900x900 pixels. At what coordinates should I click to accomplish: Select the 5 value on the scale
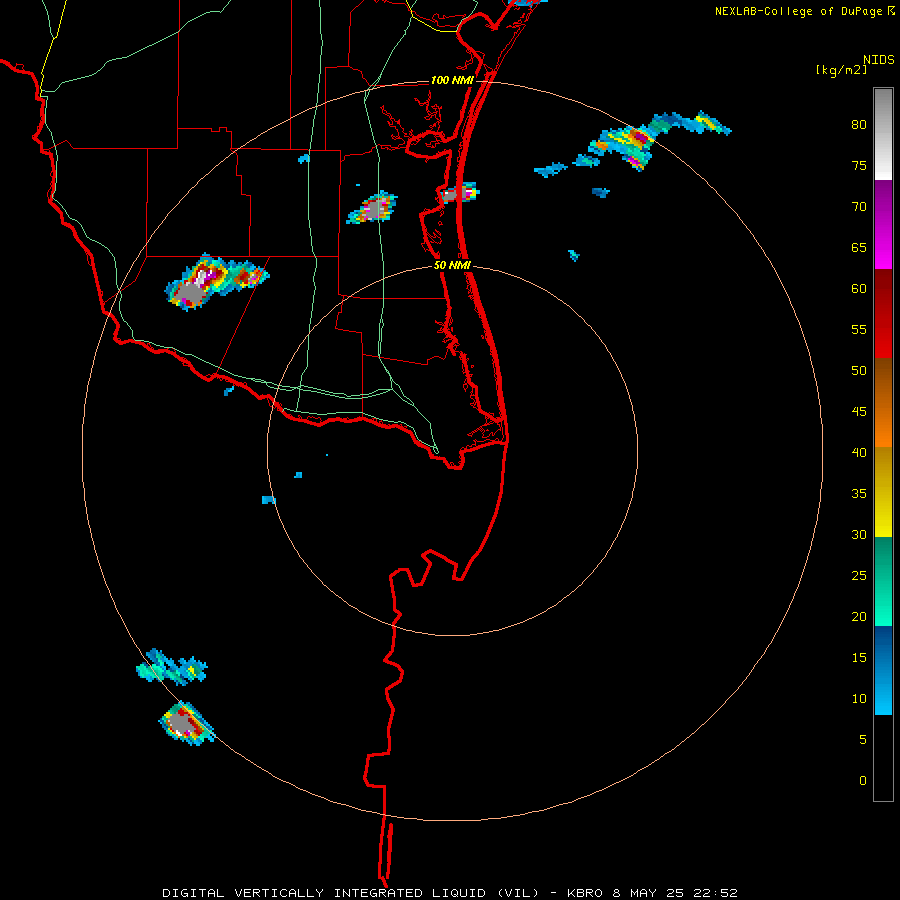(863, 739)
